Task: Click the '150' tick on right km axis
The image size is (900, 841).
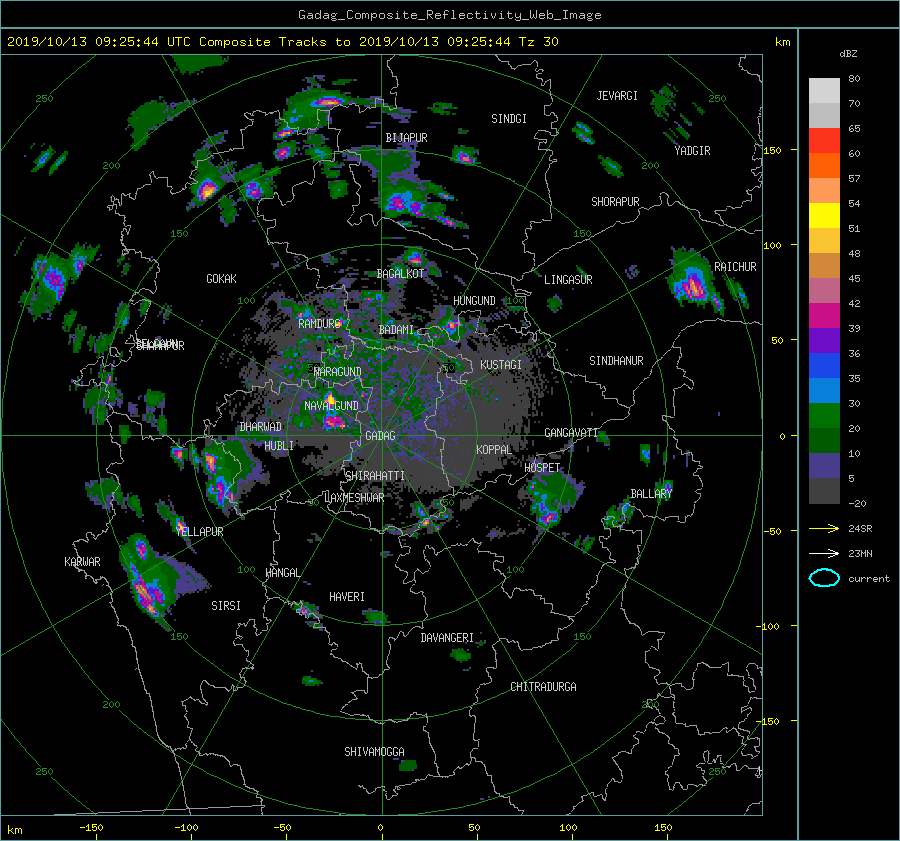Action: click(x=772, y=150)
